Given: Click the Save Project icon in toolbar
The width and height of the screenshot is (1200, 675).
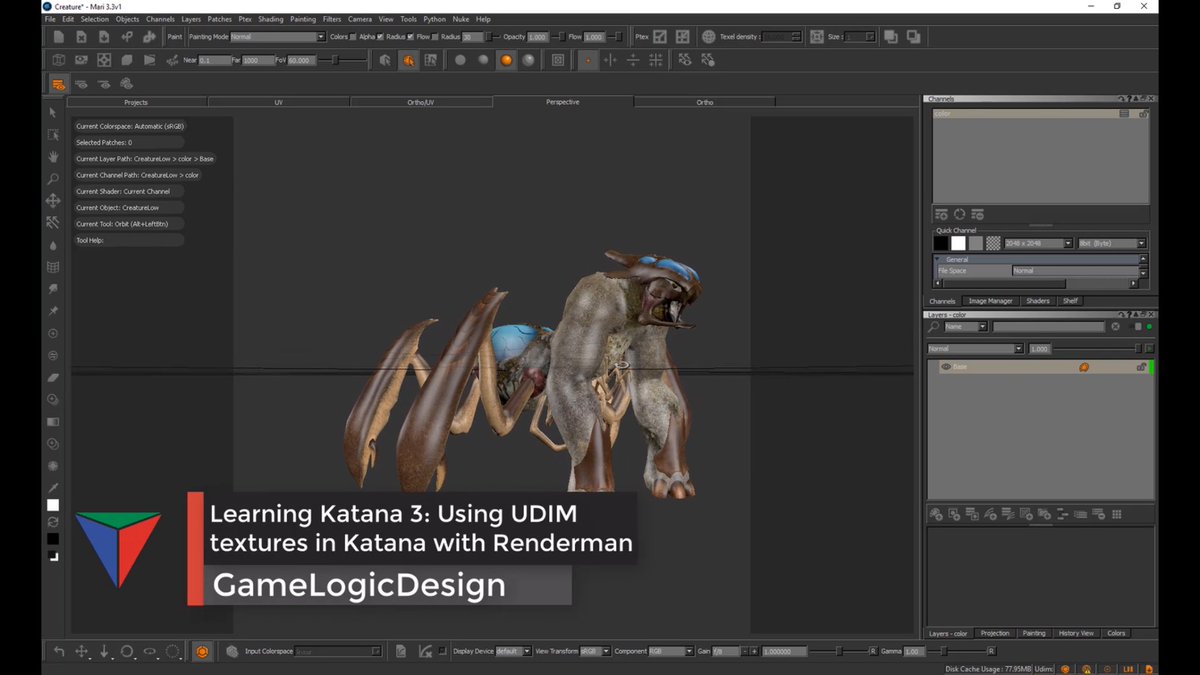Looking at the screenshot, I should point(104,37).
